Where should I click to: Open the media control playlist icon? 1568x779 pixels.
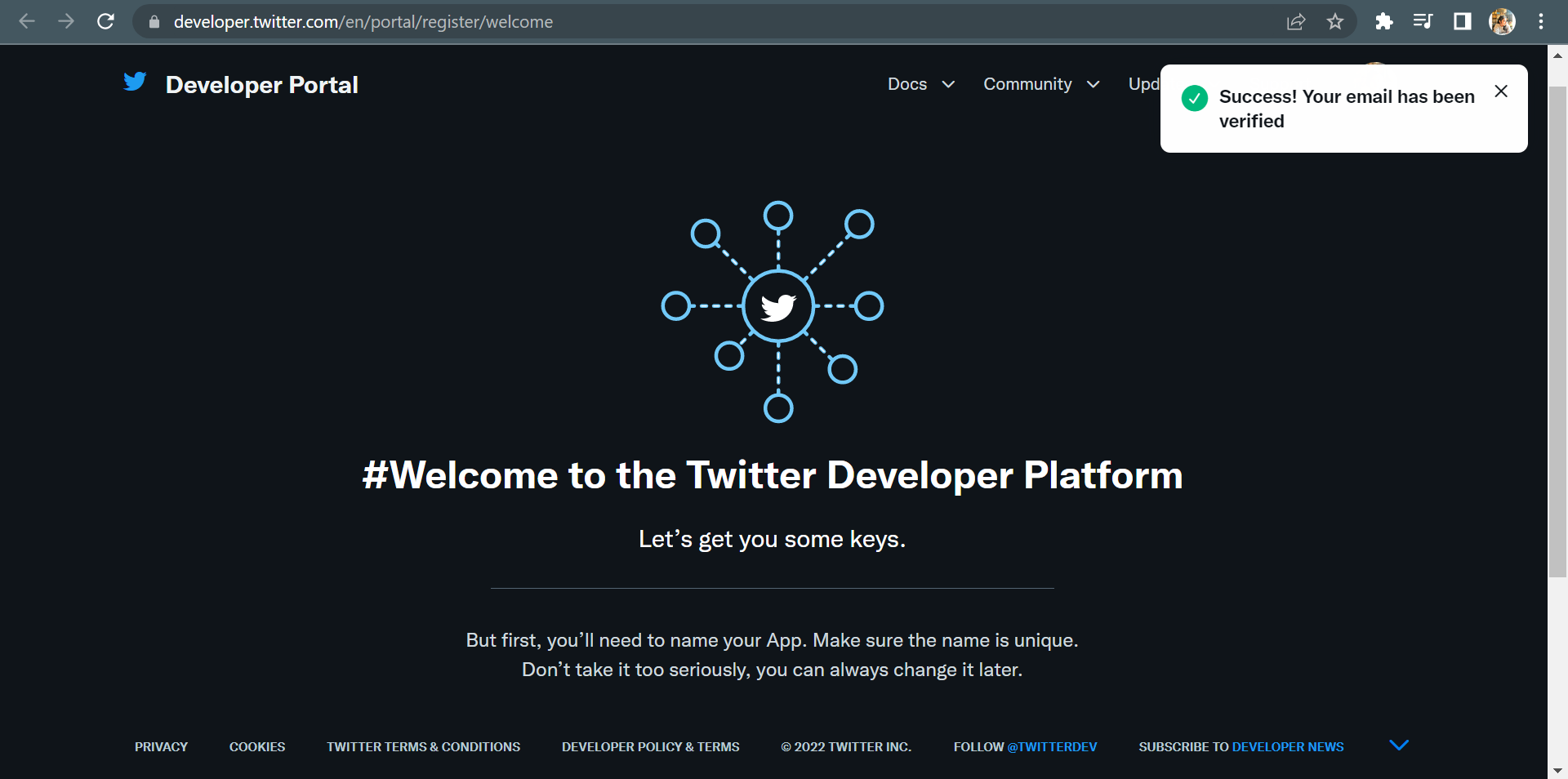click(1423, 22)
